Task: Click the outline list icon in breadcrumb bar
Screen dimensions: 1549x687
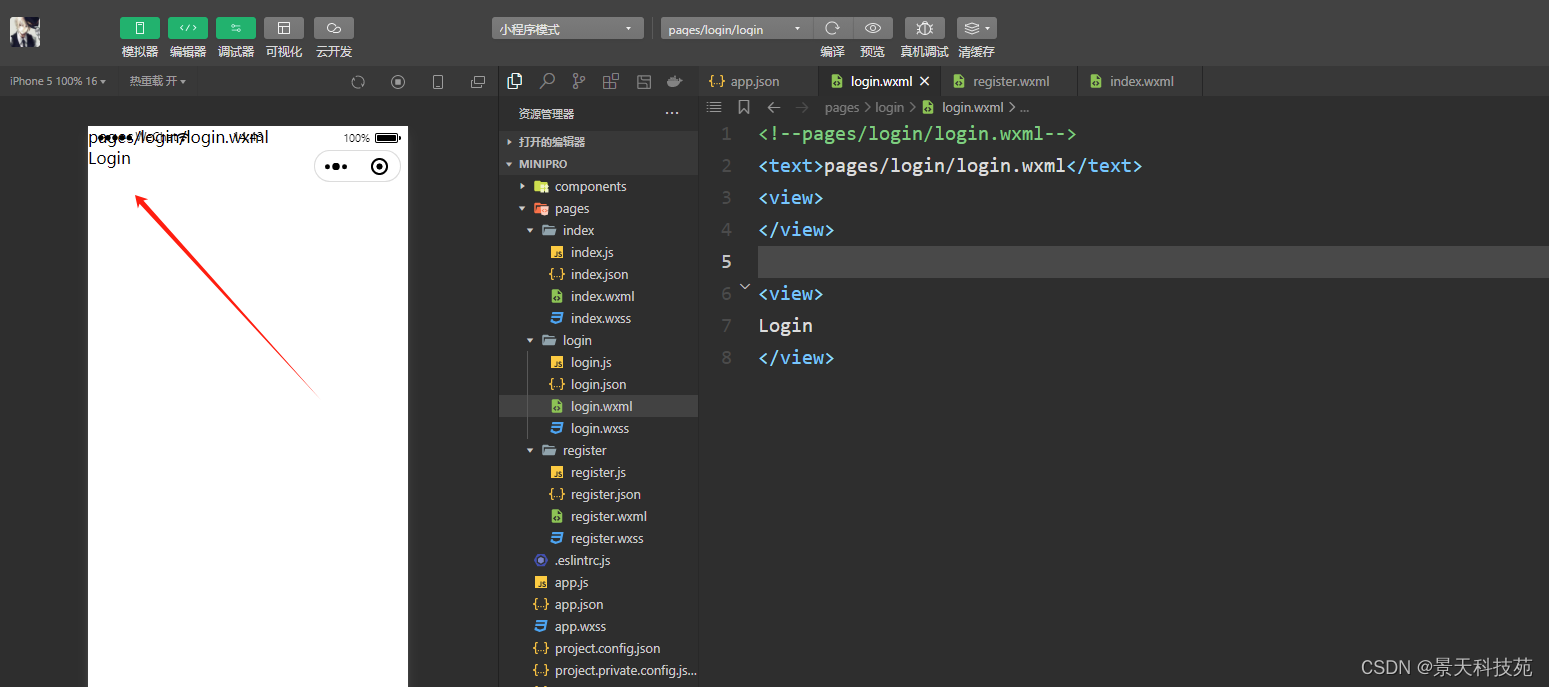Action: coord(714,107)
